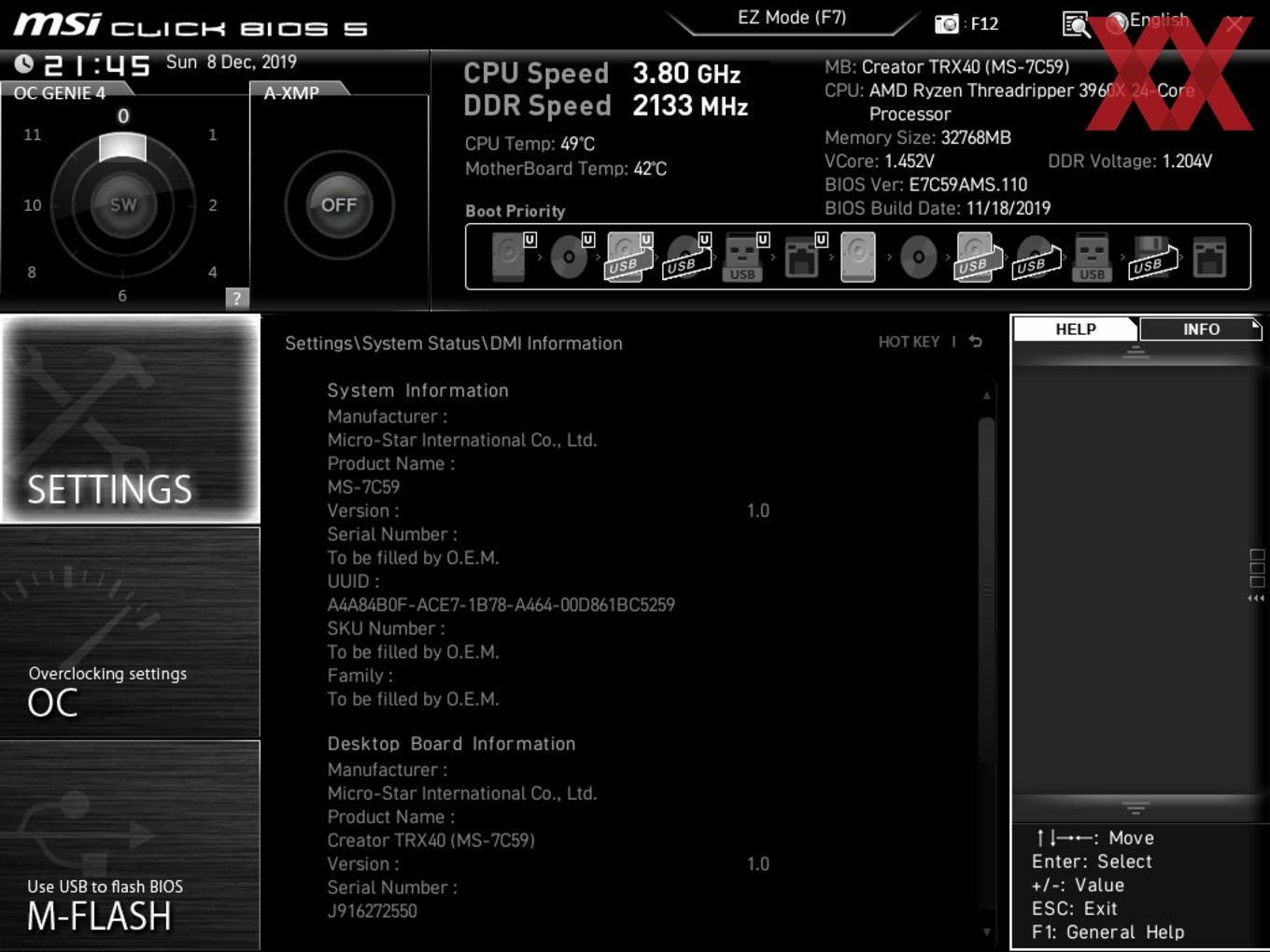Switch to EZ Mode (F7)
This screenshot has height=952, width=1270.
tap(792, 18)
